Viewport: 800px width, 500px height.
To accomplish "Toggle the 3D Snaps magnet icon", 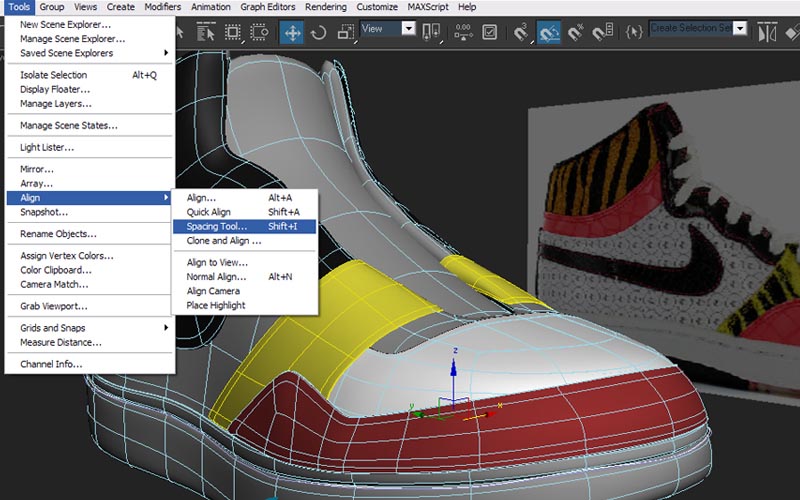I will click(x=520, y=33).
